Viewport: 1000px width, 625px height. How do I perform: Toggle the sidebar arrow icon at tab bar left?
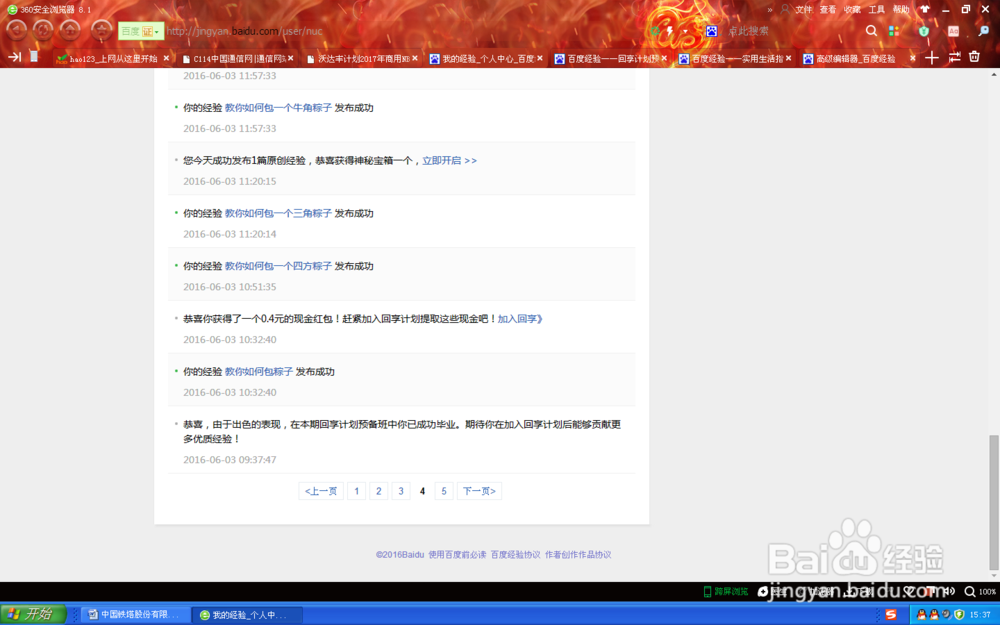click(14, 57)
